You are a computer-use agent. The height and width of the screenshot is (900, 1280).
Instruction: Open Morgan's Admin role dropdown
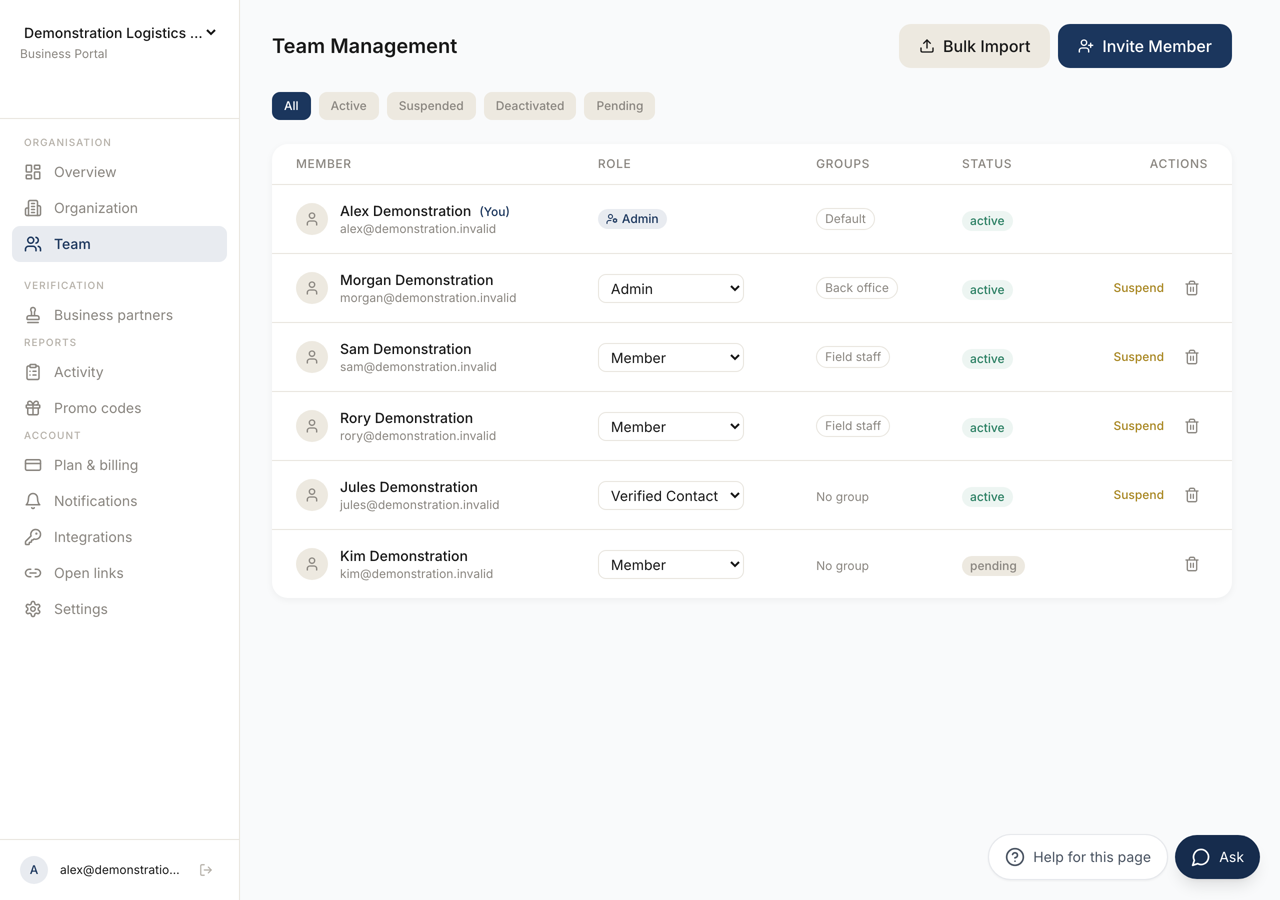click(671, 288)
